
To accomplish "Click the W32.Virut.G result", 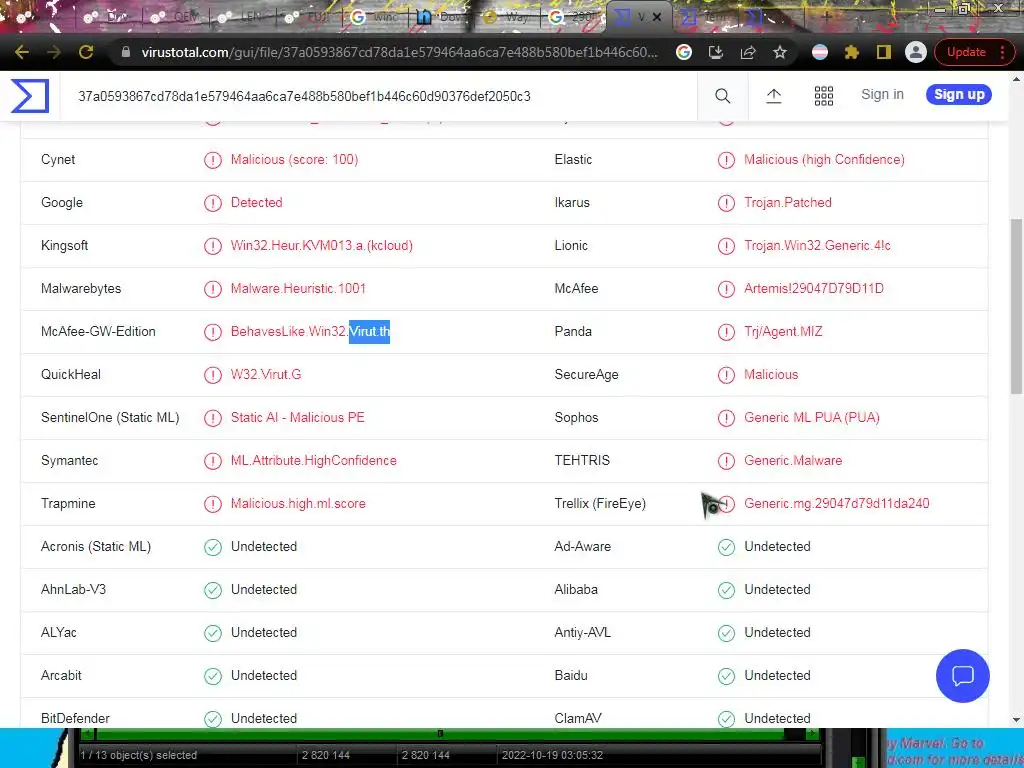I will coord(266,375).
